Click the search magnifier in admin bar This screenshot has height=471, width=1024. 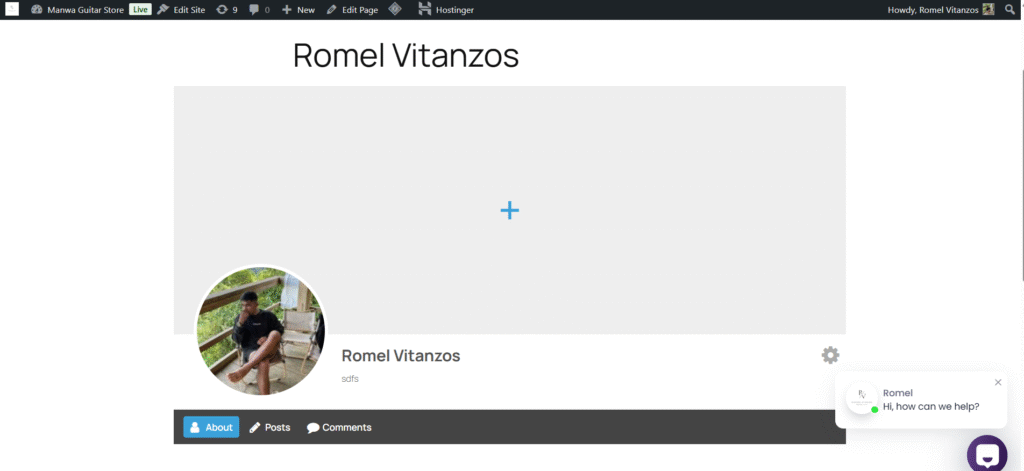[1010, 9]
